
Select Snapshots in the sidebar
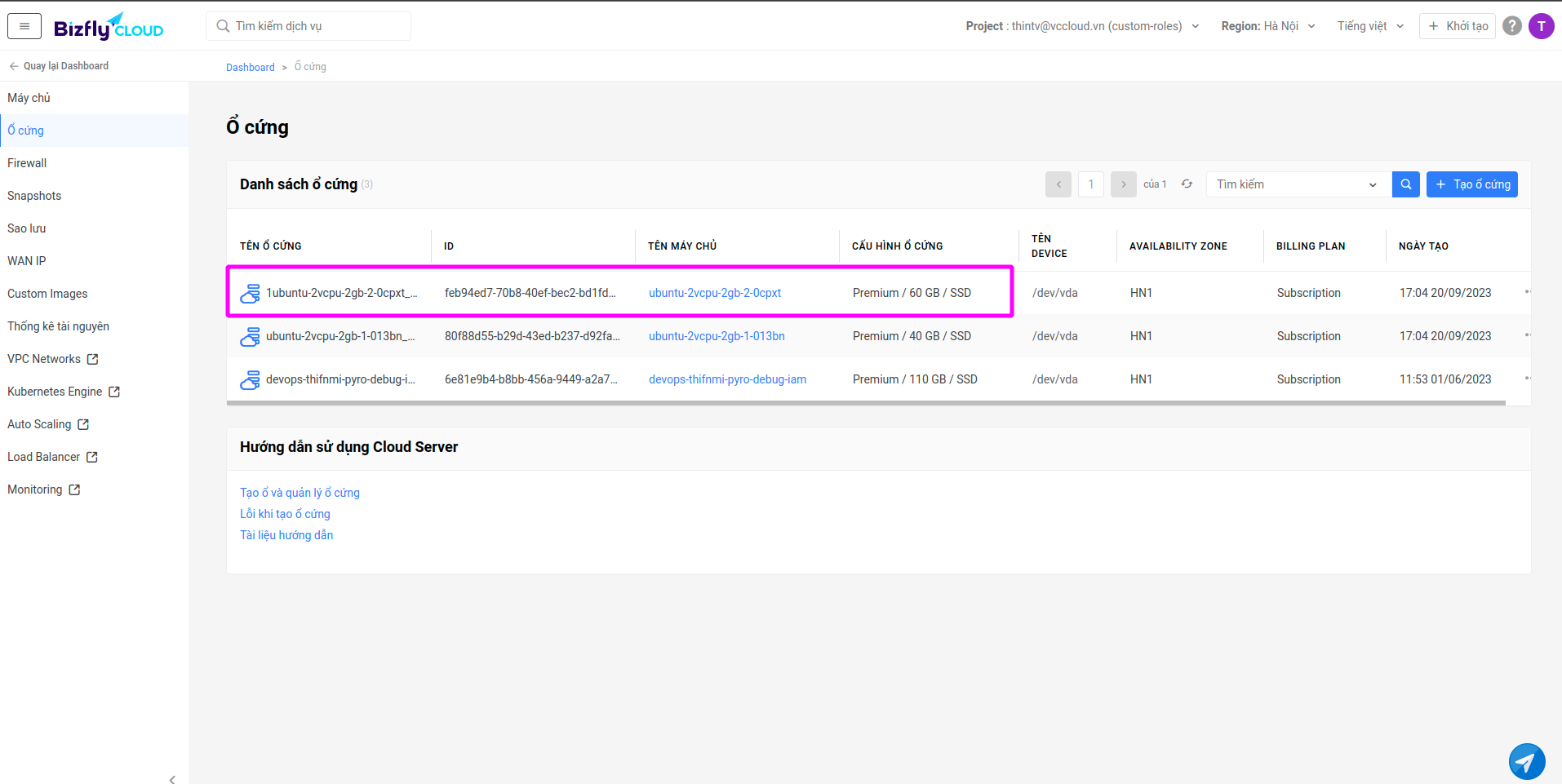pos(34,196)
